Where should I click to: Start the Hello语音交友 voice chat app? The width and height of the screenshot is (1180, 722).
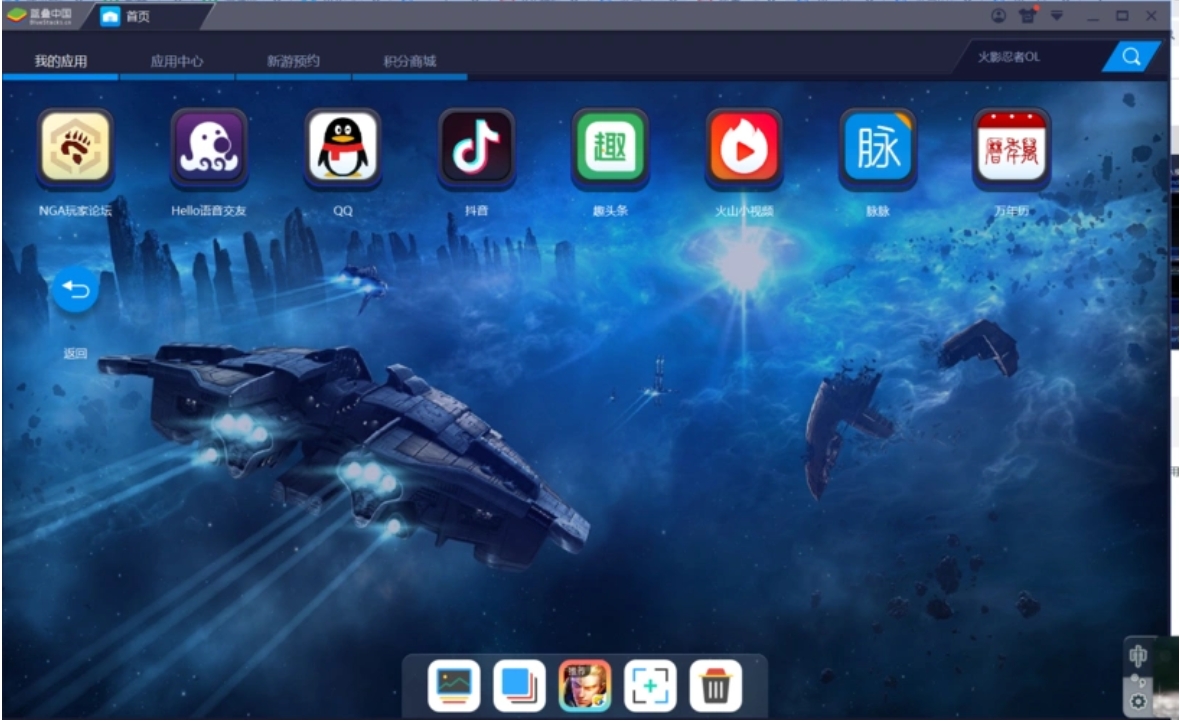pyautogui.click(x=208, y=148)
